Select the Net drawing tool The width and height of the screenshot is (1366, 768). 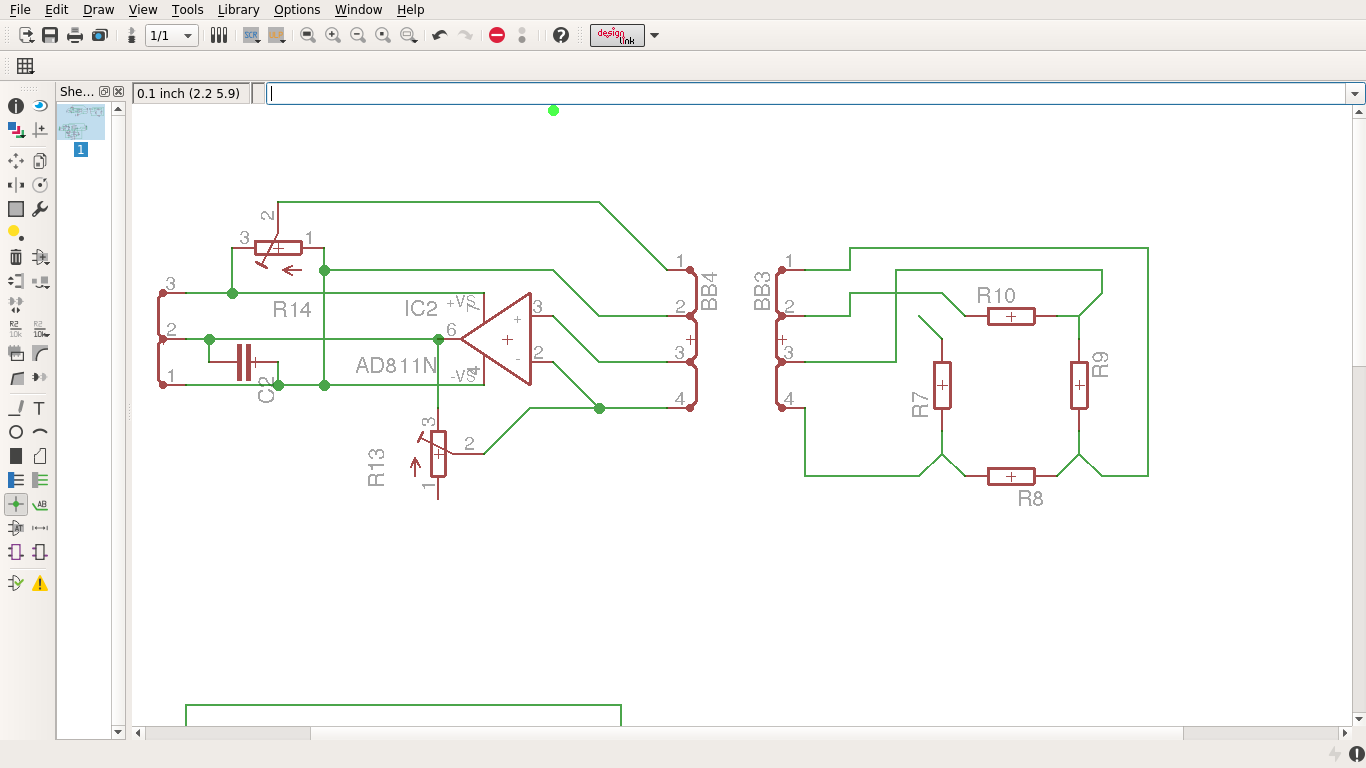click(40, 480)
